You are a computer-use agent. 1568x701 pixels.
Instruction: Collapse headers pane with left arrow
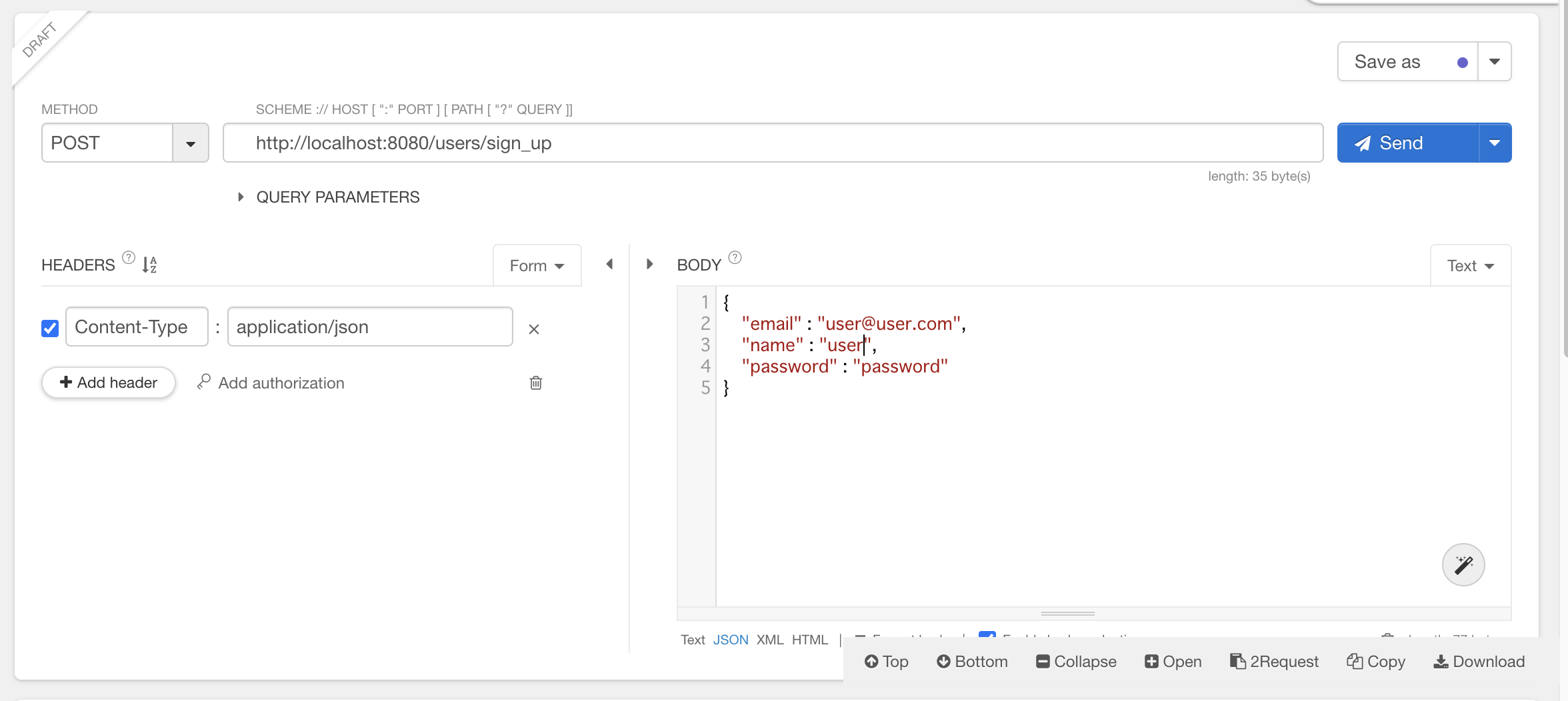(x=609, y=265)
